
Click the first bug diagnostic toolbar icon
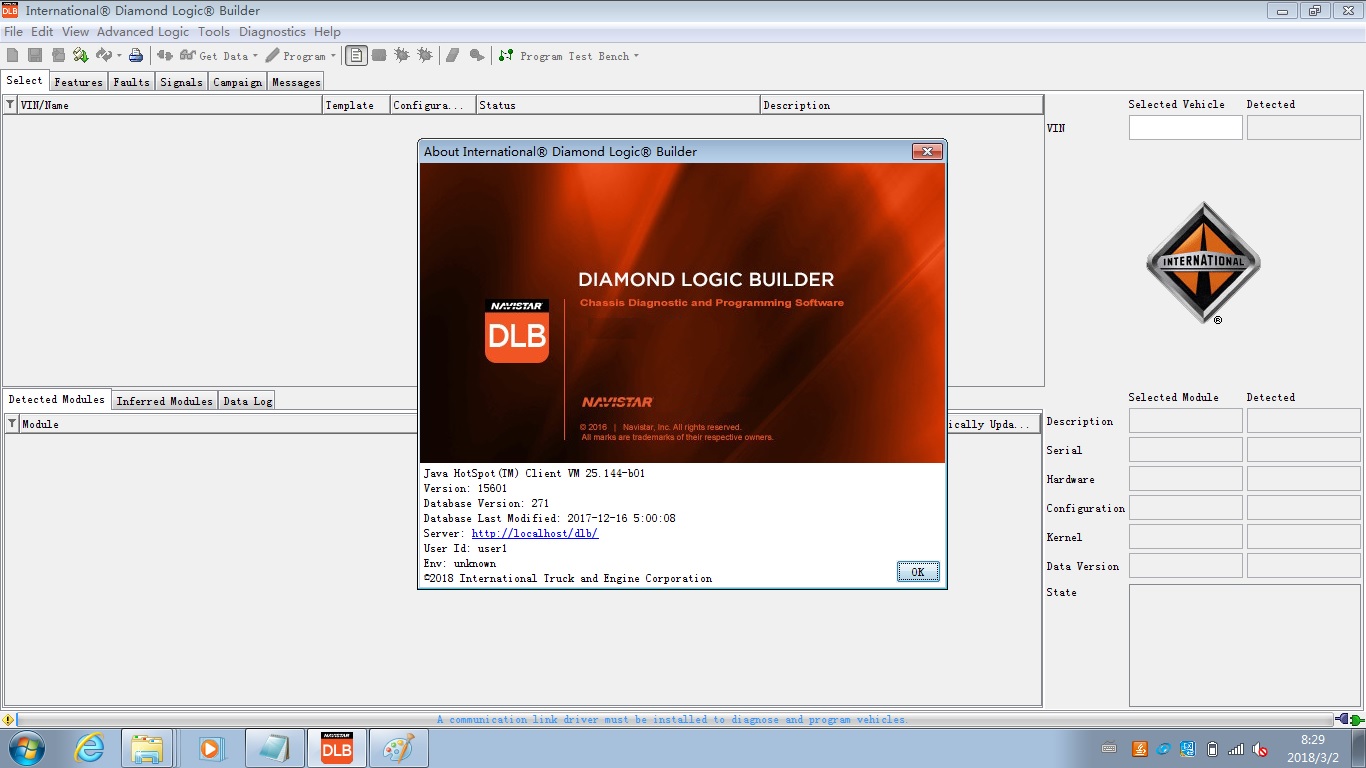point(402,56)
